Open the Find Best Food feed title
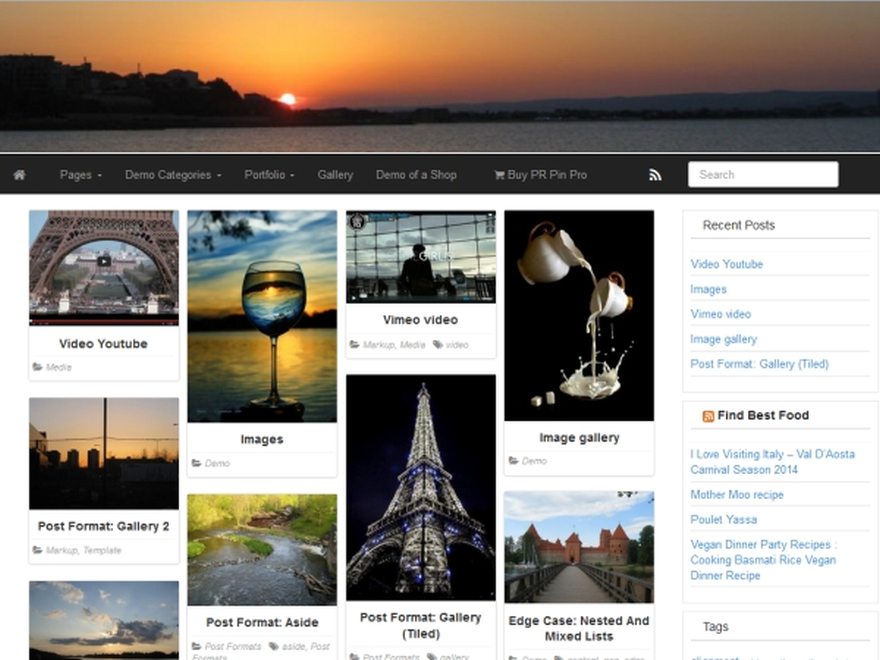Image resolution: width=880 pixels, height=660 pixels. [763, 416]
